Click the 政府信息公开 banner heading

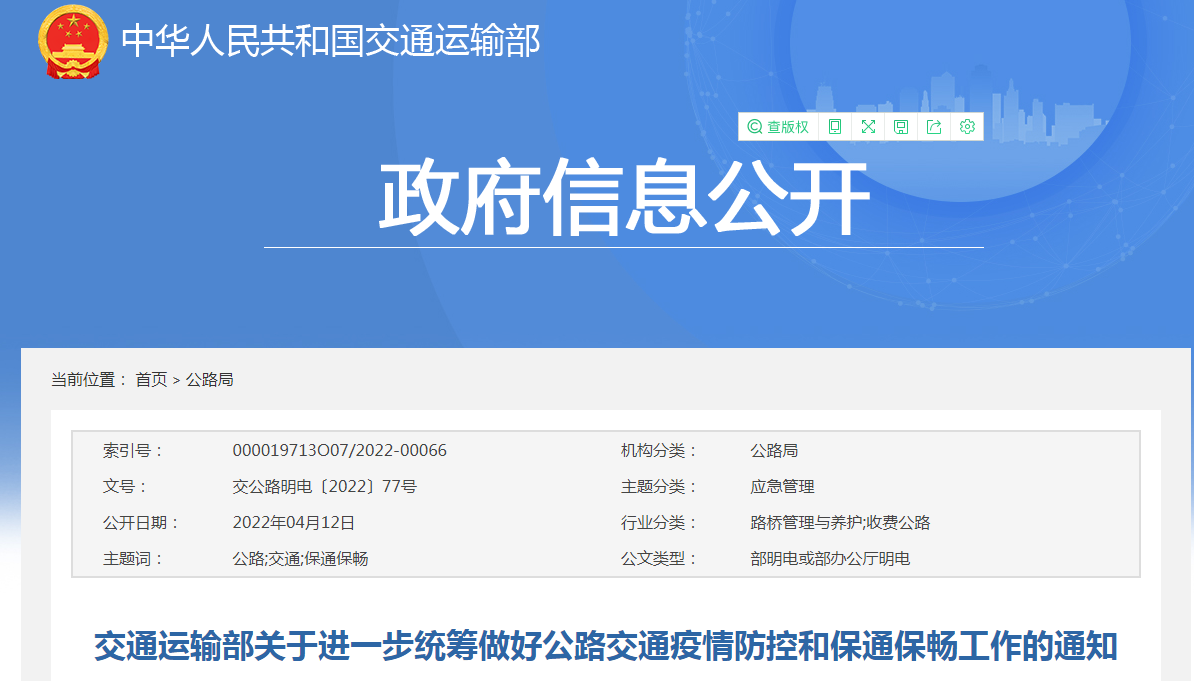click(624, 198)
